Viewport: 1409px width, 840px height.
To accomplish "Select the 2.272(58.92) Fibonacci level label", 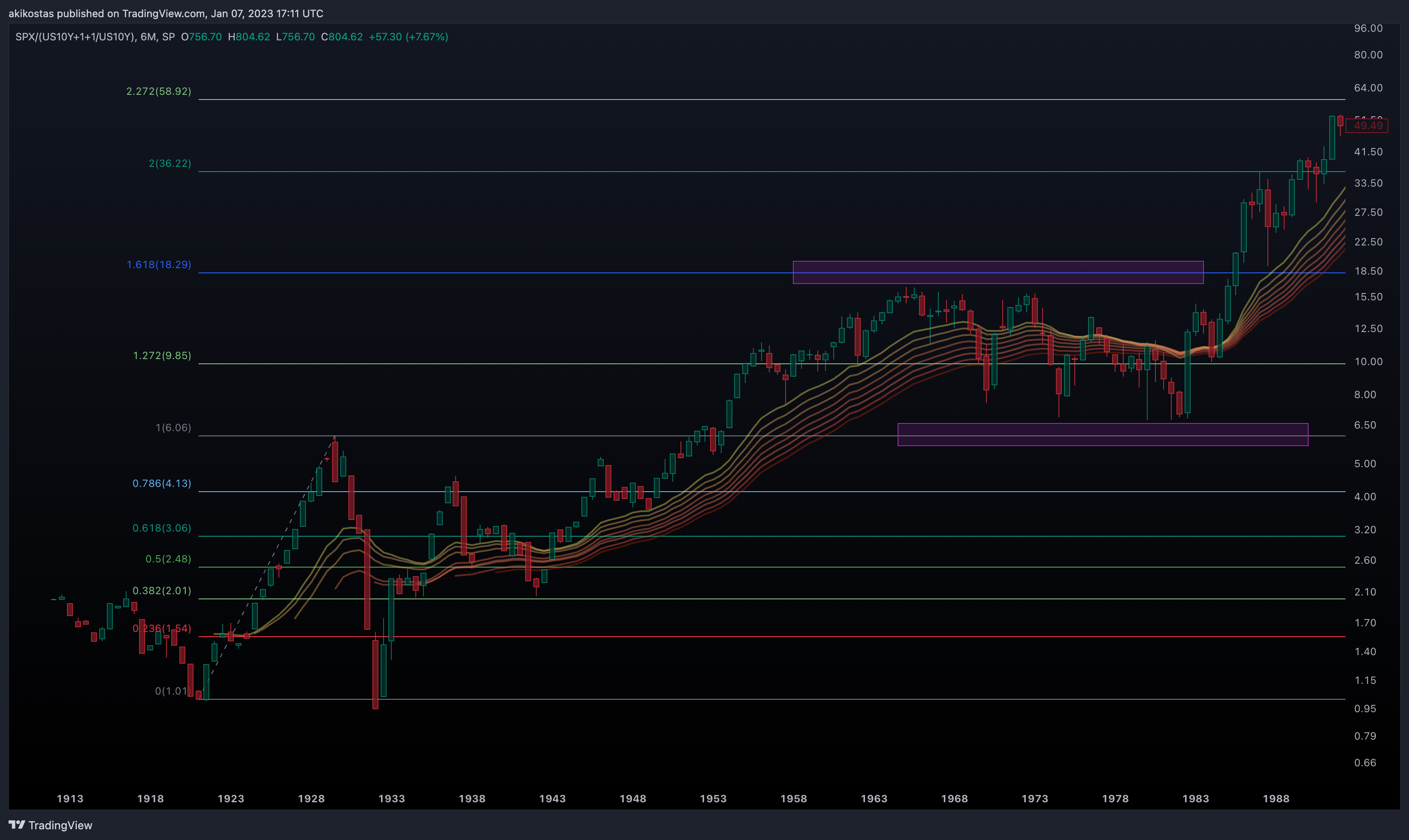I will point(158,91).
